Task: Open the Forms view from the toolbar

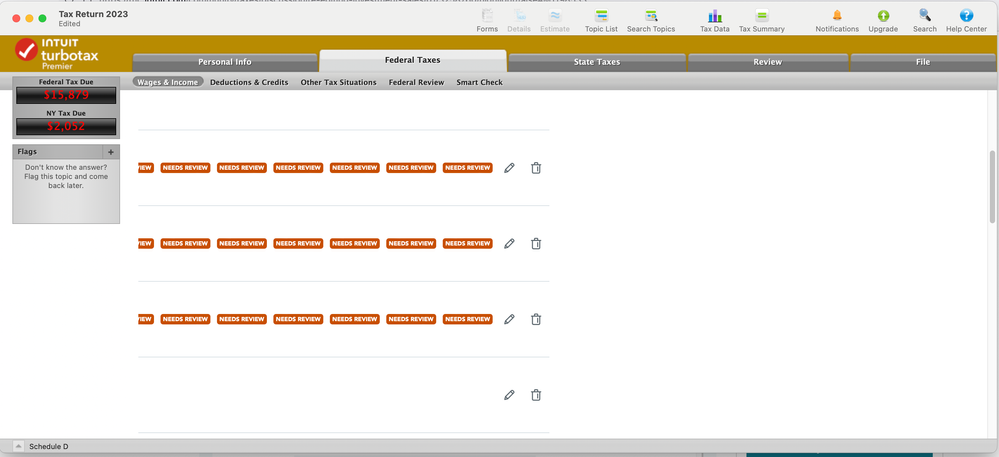Action: tap(487, 20)
